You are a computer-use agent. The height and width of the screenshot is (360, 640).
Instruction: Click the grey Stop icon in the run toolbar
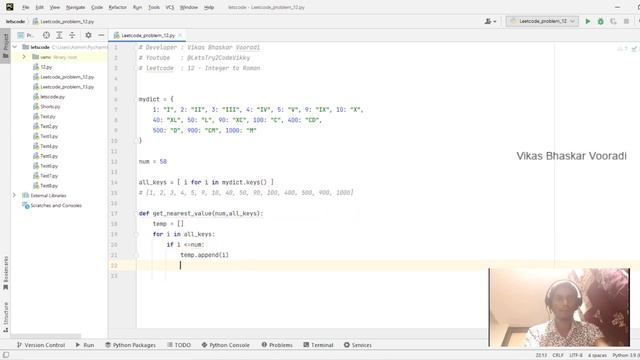pos(626,21)
